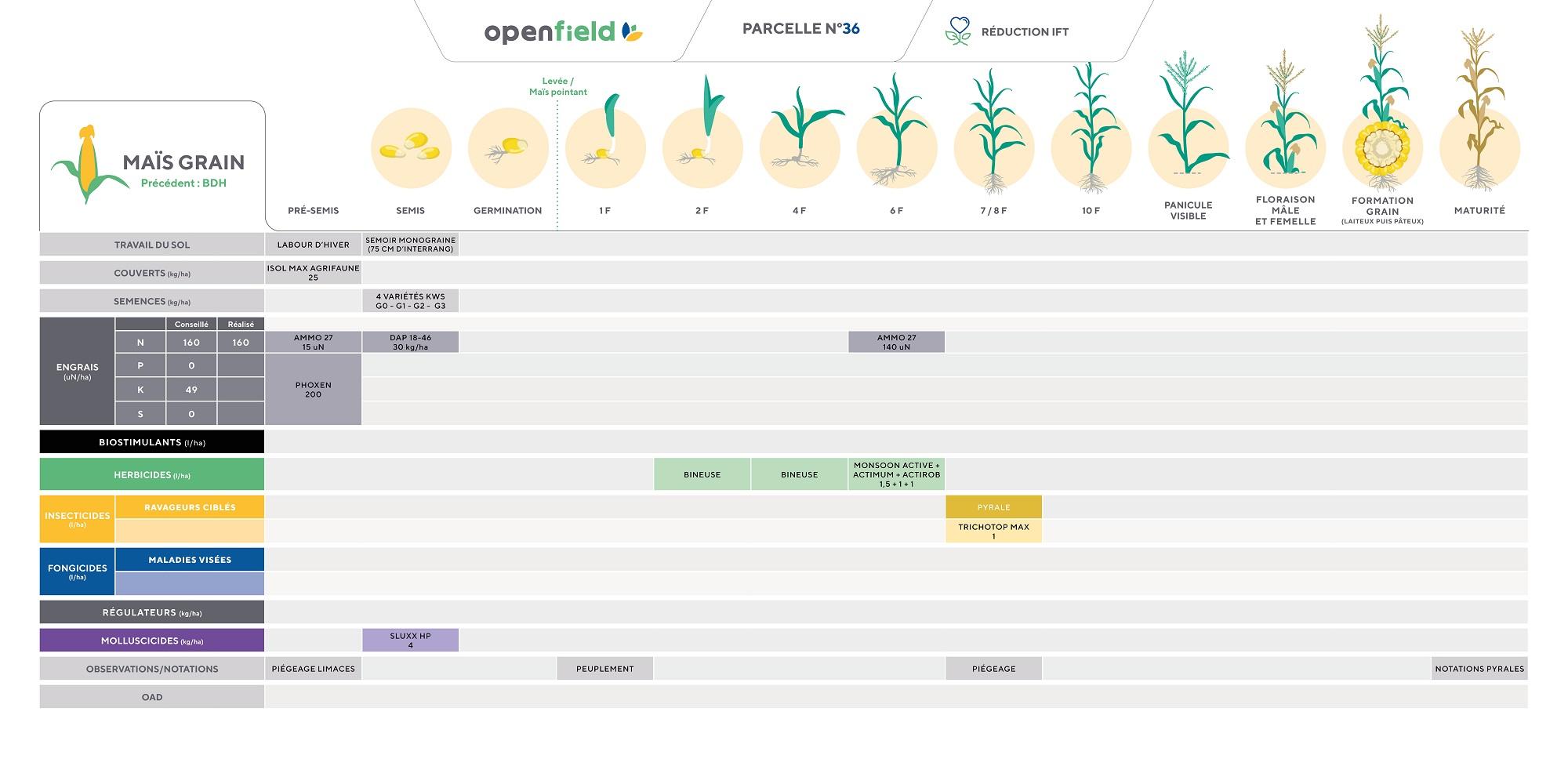The image size is (1568, 784).
Task: Click the Labour d'hiver cell
Action: (x=313, y=245)
